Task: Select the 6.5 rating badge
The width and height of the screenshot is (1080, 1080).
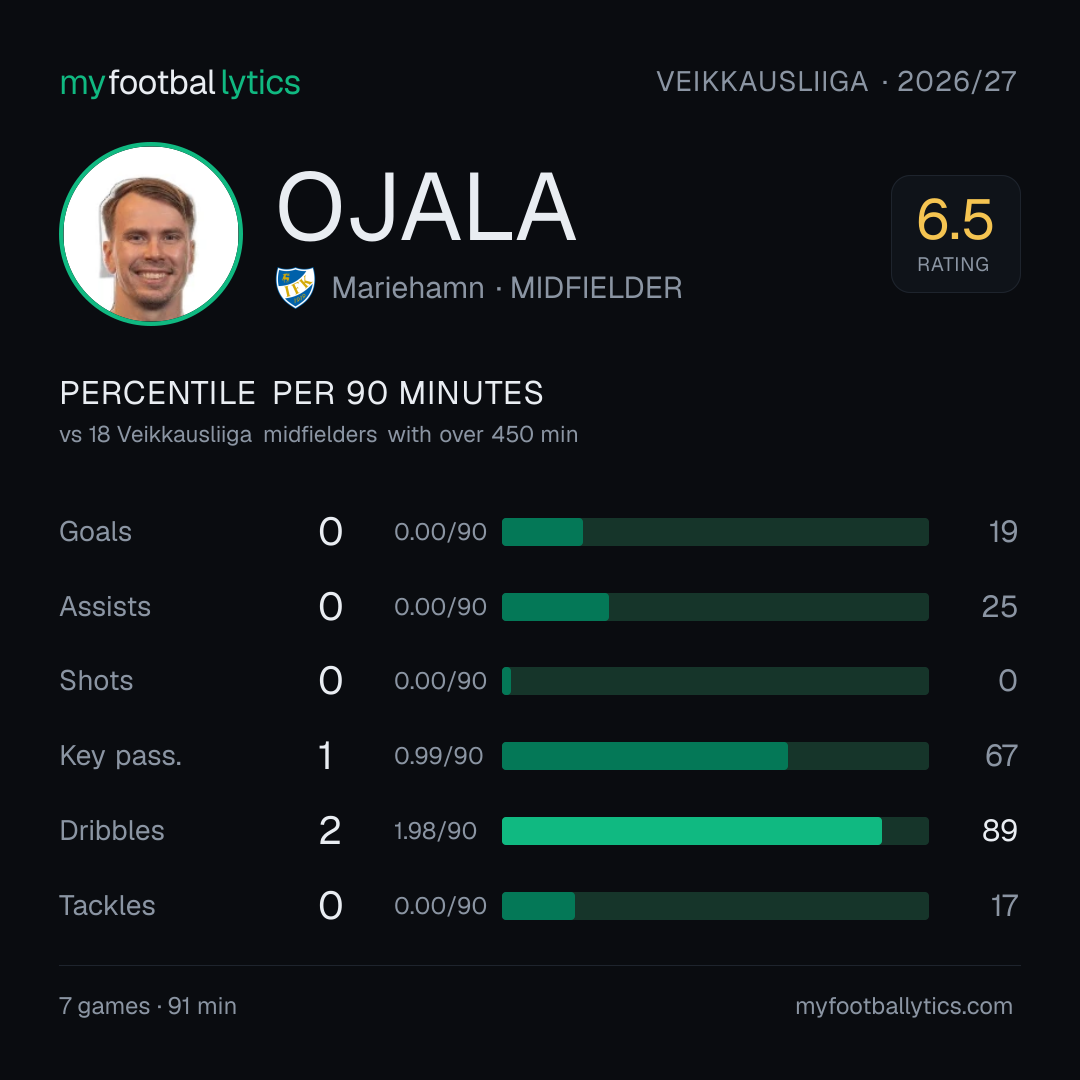Action: [955, 234]
